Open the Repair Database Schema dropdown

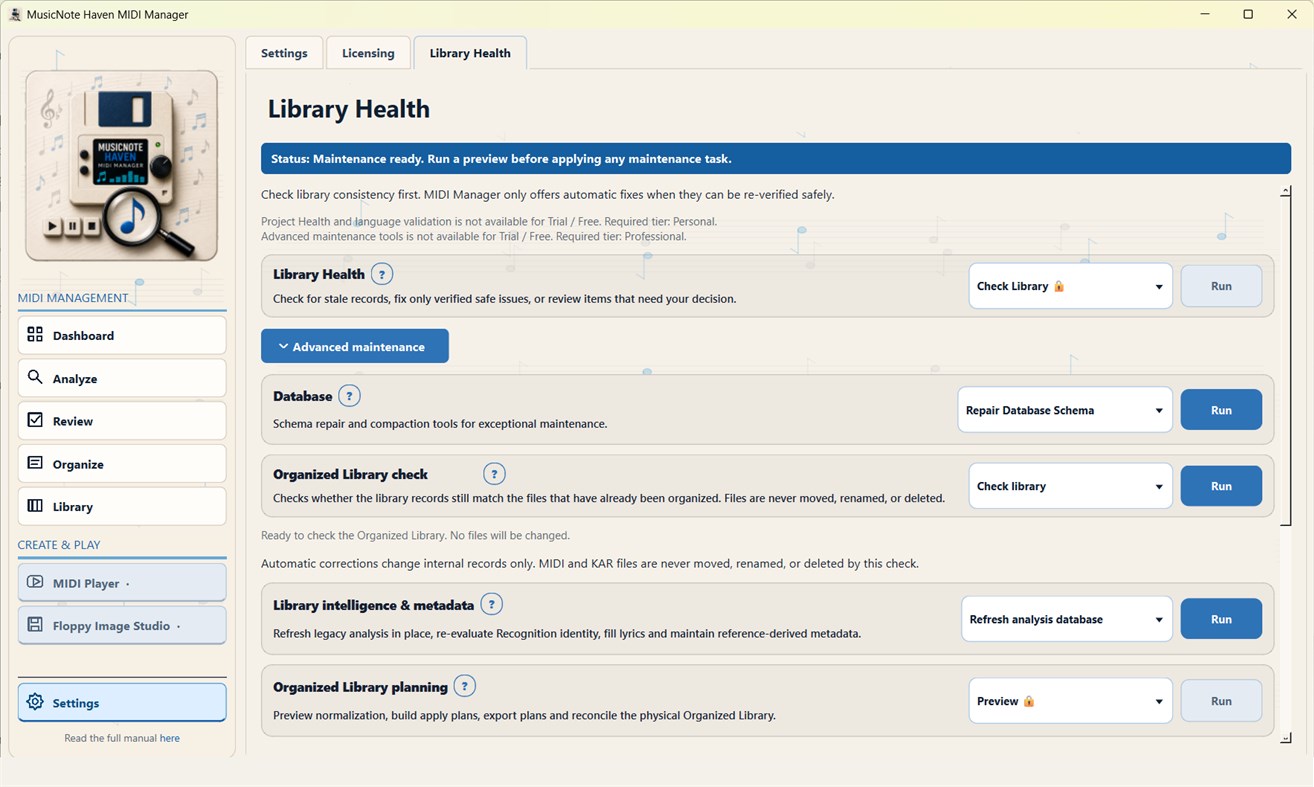[1065, 410]
